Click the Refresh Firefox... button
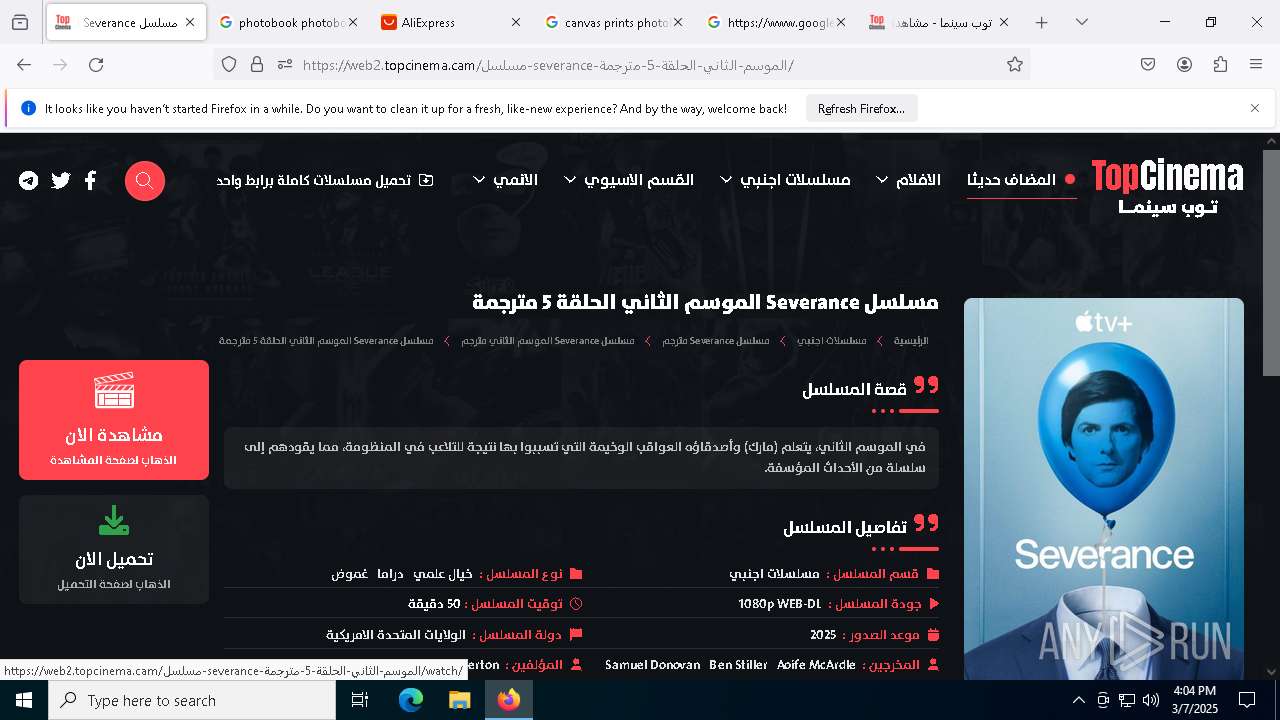The height and width of the screenshot is (720, 1280). (x=861, y=109)
